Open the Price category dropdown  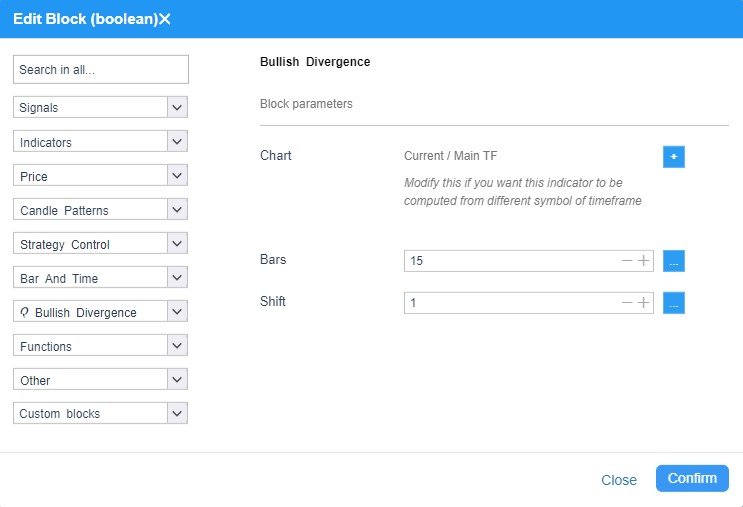[177, 175]
